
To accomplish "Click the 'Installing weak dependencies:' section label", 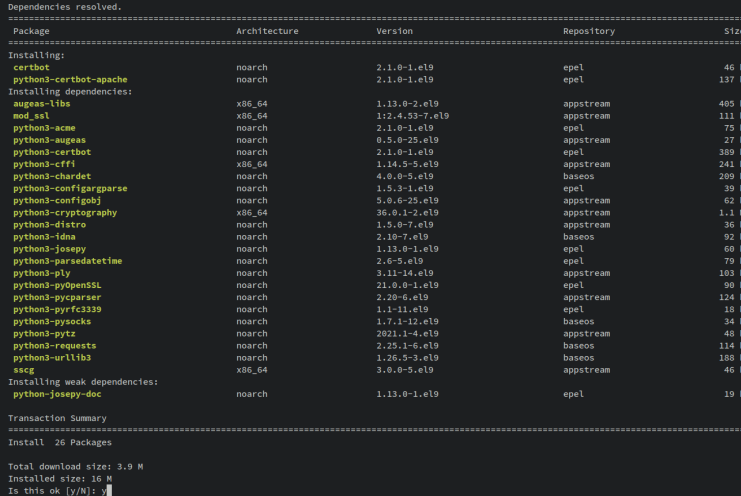I will 83,382.
